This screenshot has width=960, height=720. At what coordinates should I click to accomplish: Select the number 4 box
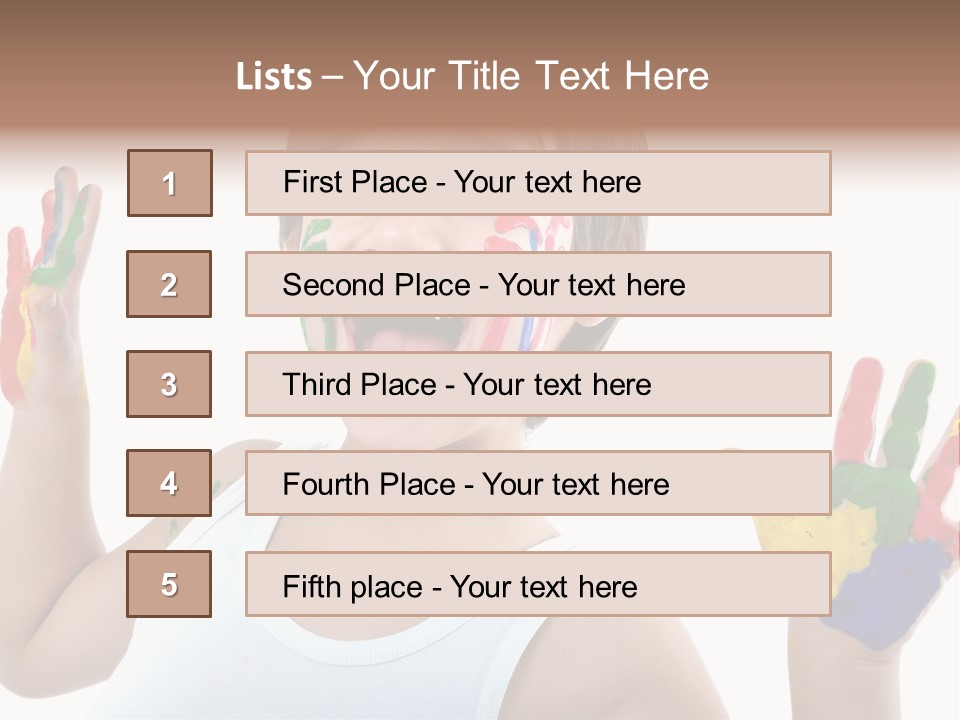[169, 483]
